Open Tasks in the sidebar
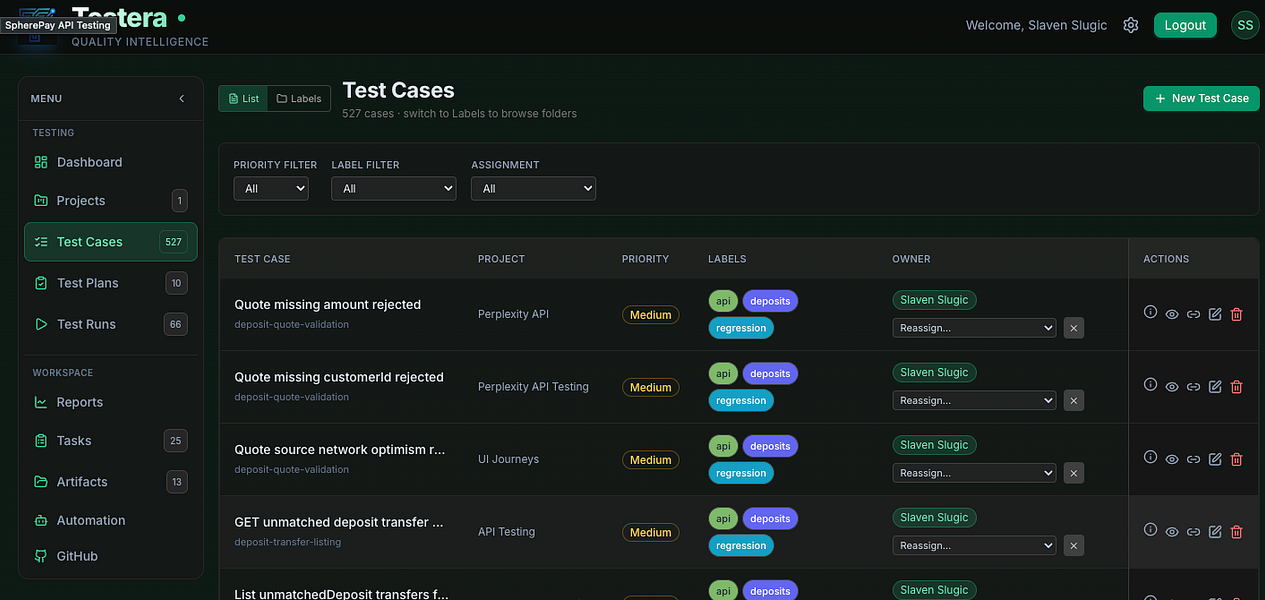The height and width of the screenshot is (600, 1265). [x=110, y=441]
